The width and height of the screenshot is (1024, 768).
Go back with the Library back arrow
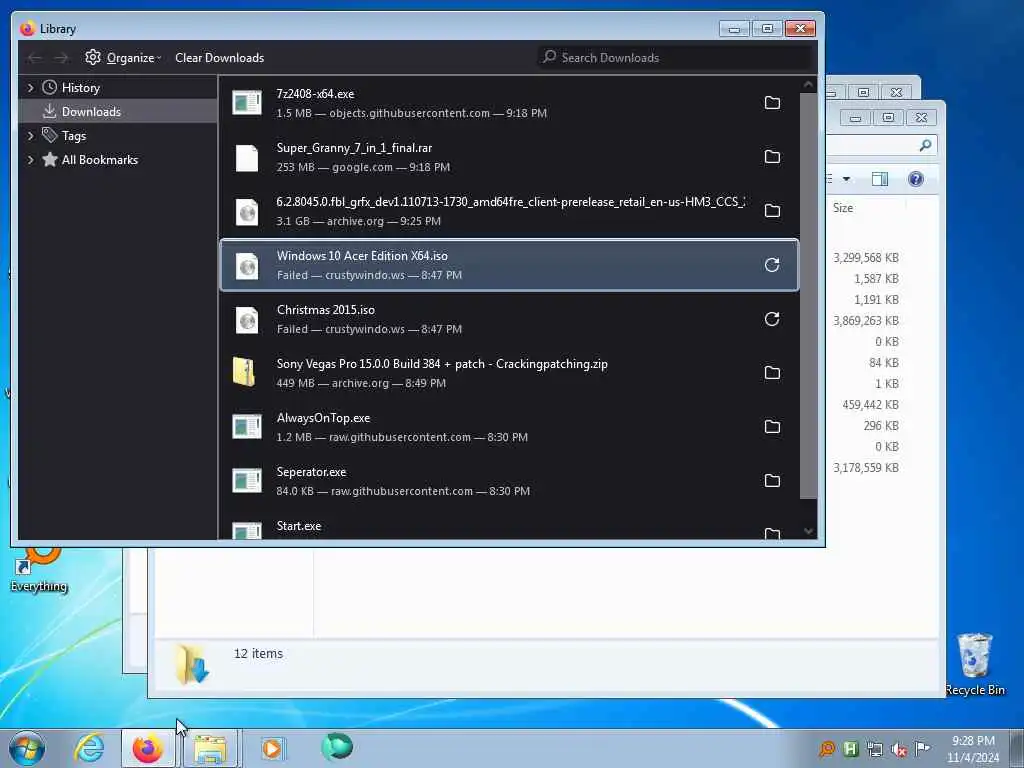(x=35, y=58)
